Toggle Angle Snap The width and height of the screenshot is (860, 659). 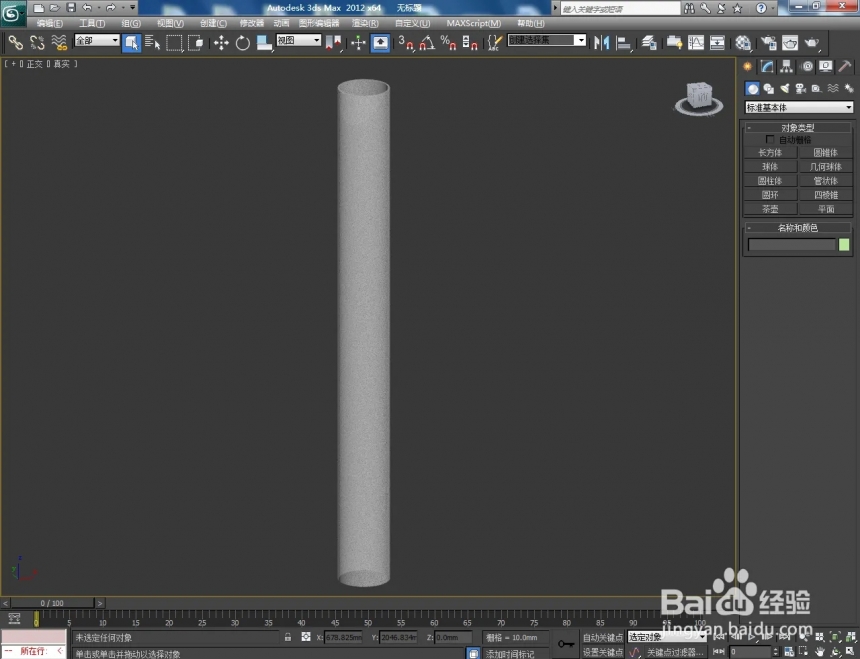click(427, 43)
